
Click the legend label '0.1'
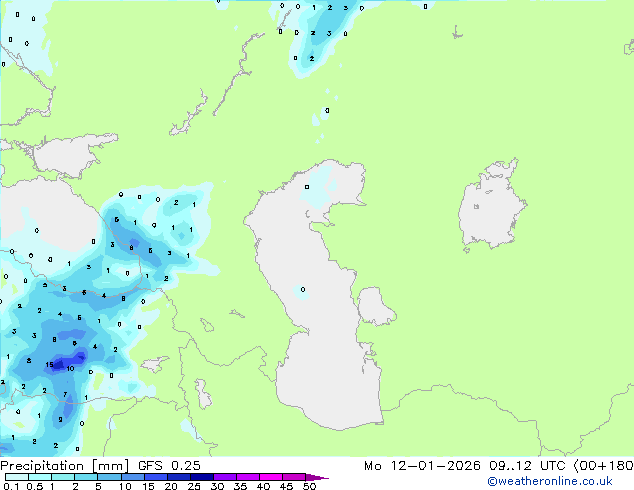pyautogui.click(x=11, y=486)
